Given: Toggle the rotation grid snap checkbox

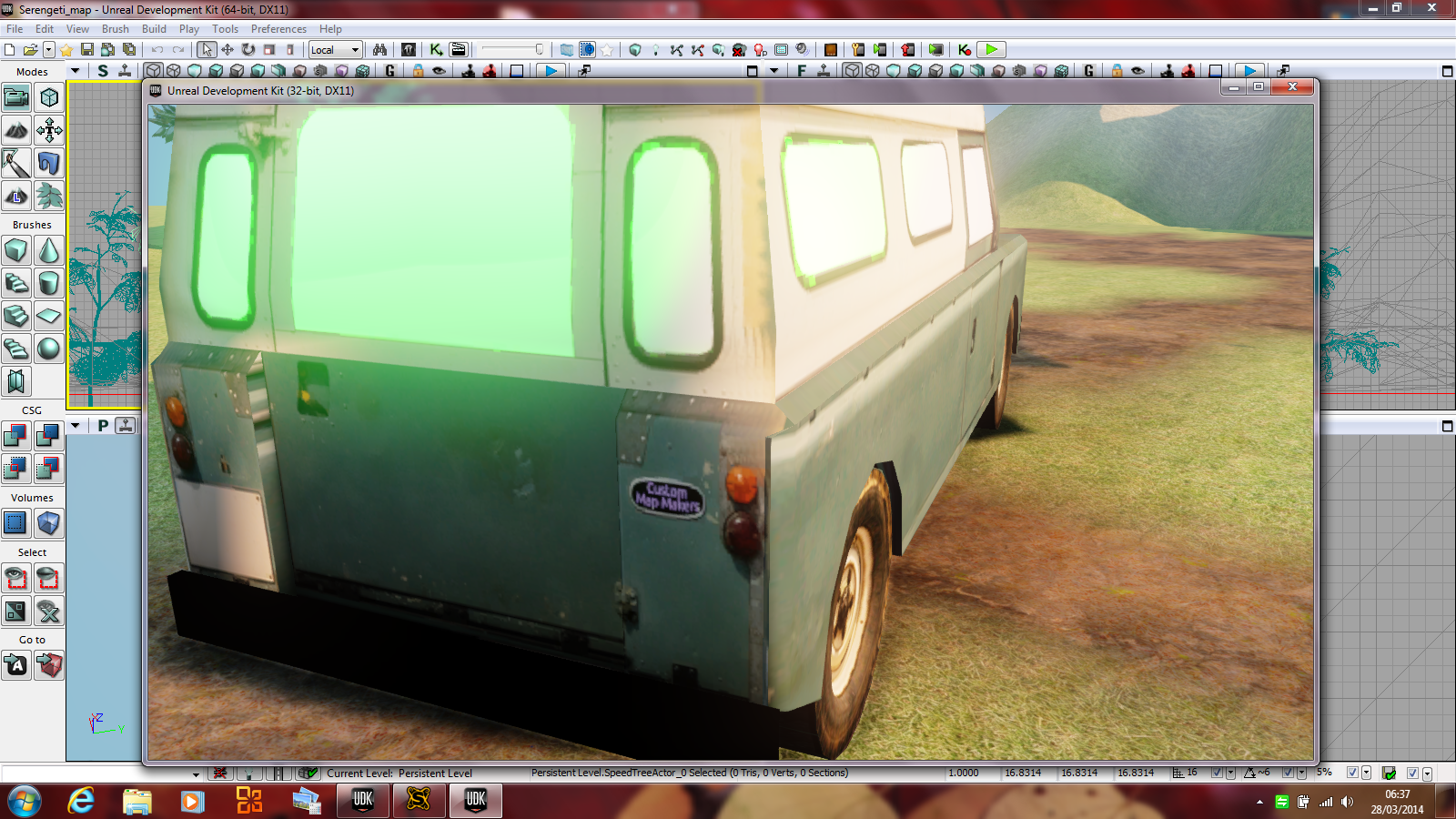Looking at the screenshot, I should (x=1288, y=773).
